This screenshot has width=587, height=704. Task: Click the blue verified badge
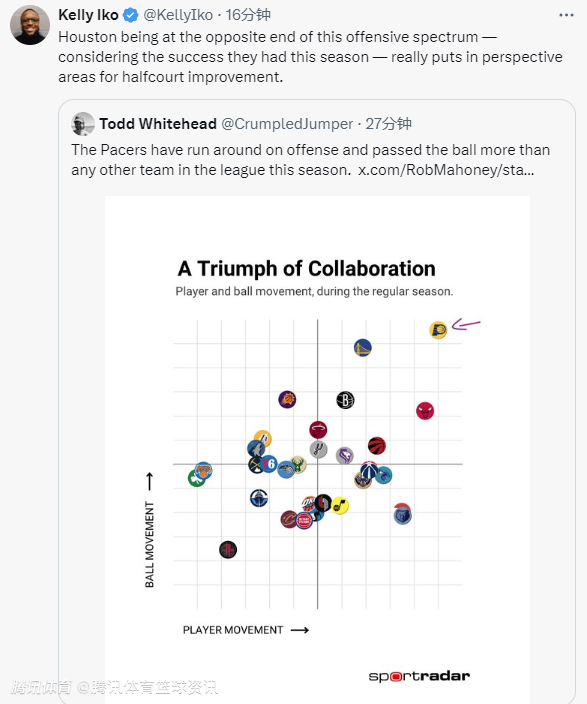tap(130, 15)
